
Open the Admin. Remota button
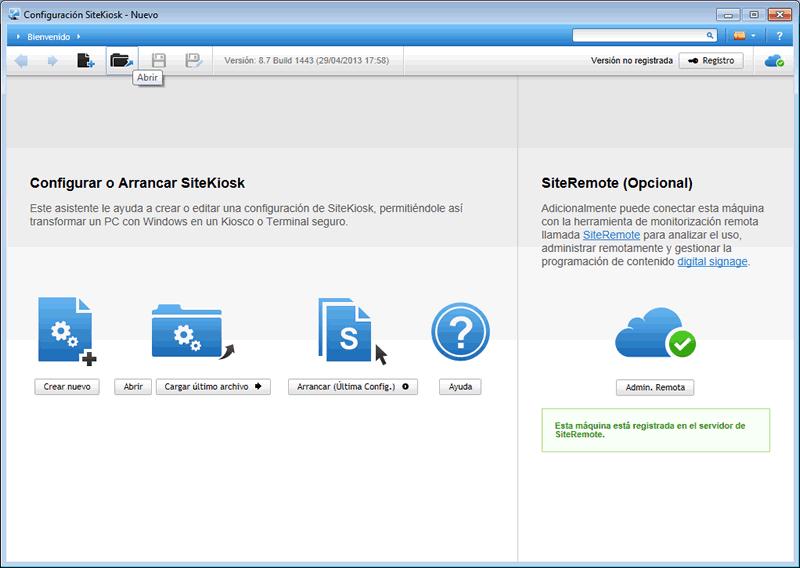click(655, 388)
